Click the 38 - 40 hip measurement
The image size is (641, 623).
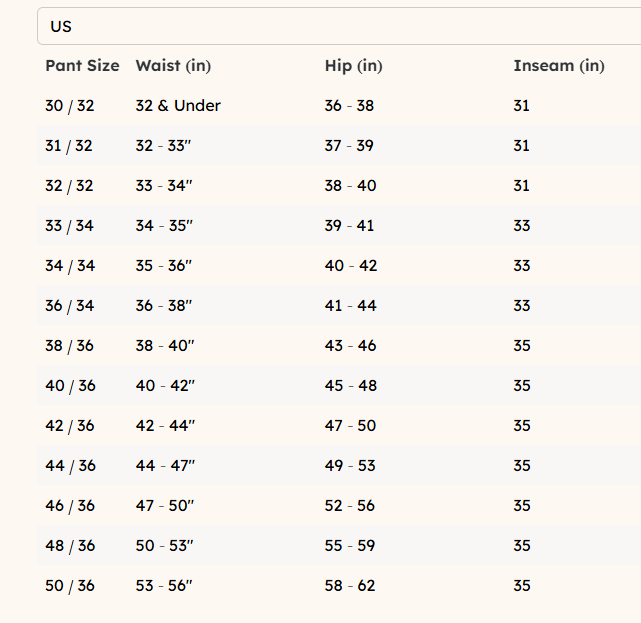tap(350, 186)
